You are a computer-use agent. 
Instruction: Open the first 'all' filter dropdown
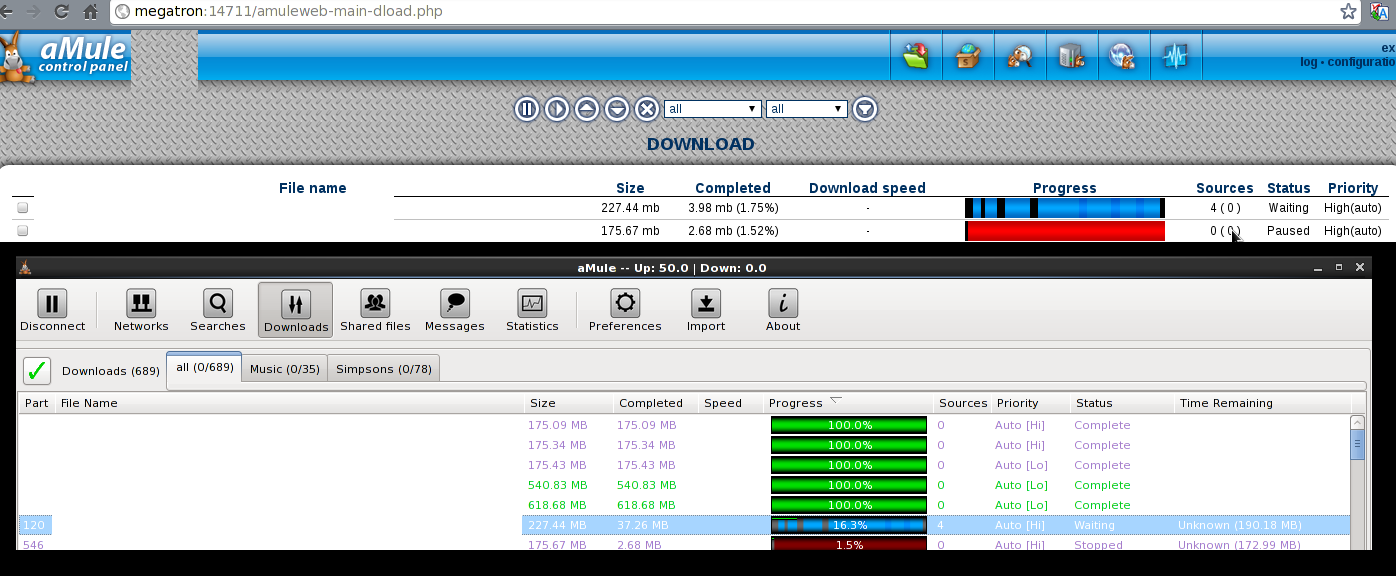(x=713, y=109)
